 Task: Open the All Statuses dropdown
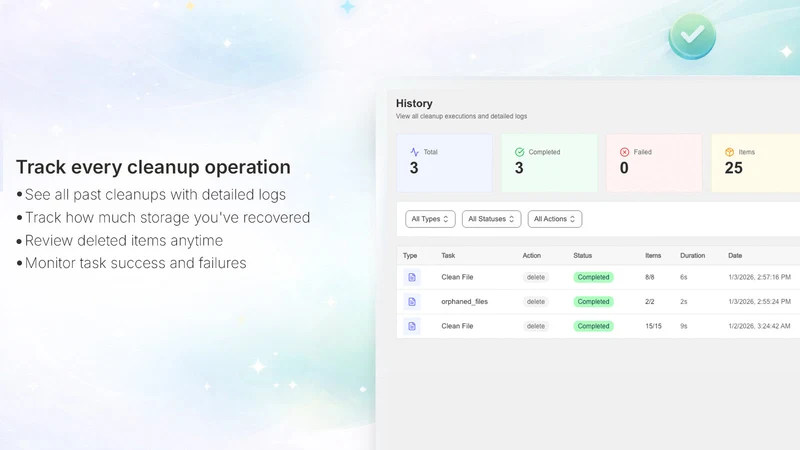click(491, 219)
